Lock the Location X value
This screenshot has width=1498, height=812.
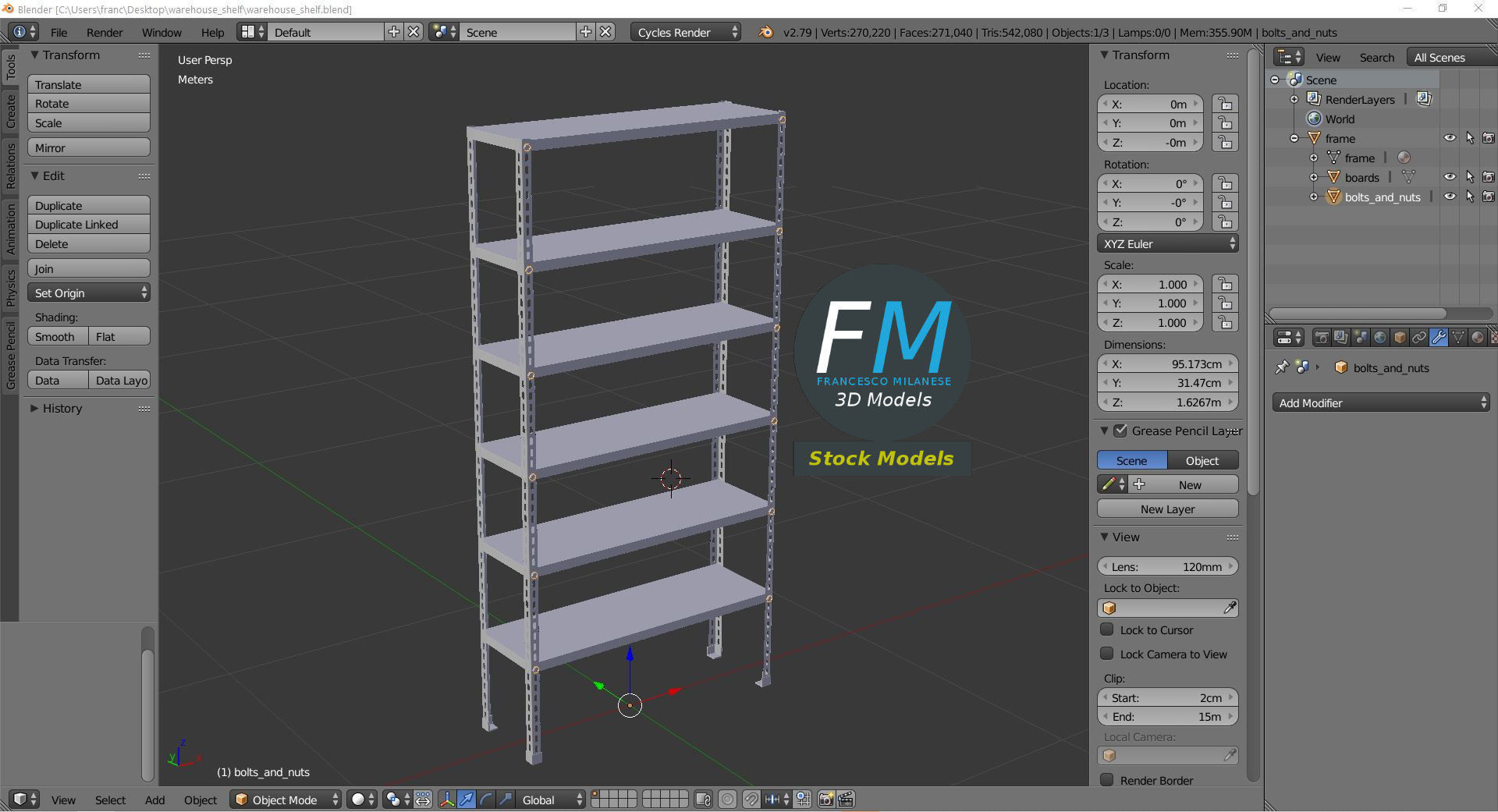tap(1225, 104)
